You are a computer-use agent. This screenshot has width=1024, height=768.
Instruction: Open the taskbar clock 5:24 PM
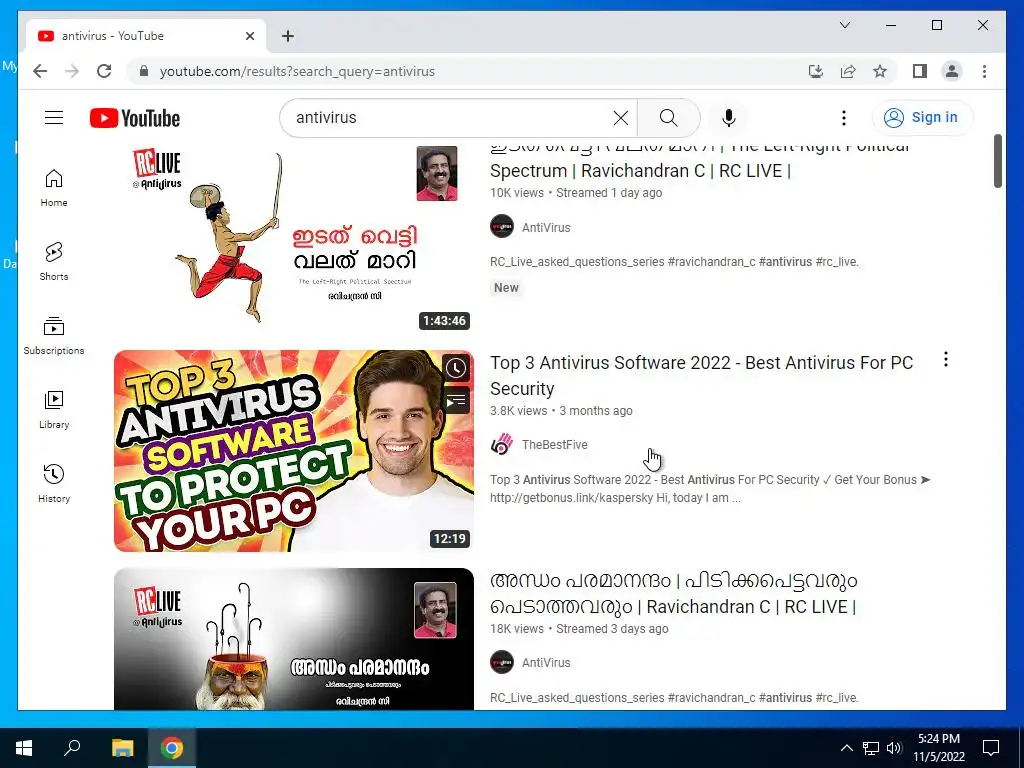pos(939,748)
